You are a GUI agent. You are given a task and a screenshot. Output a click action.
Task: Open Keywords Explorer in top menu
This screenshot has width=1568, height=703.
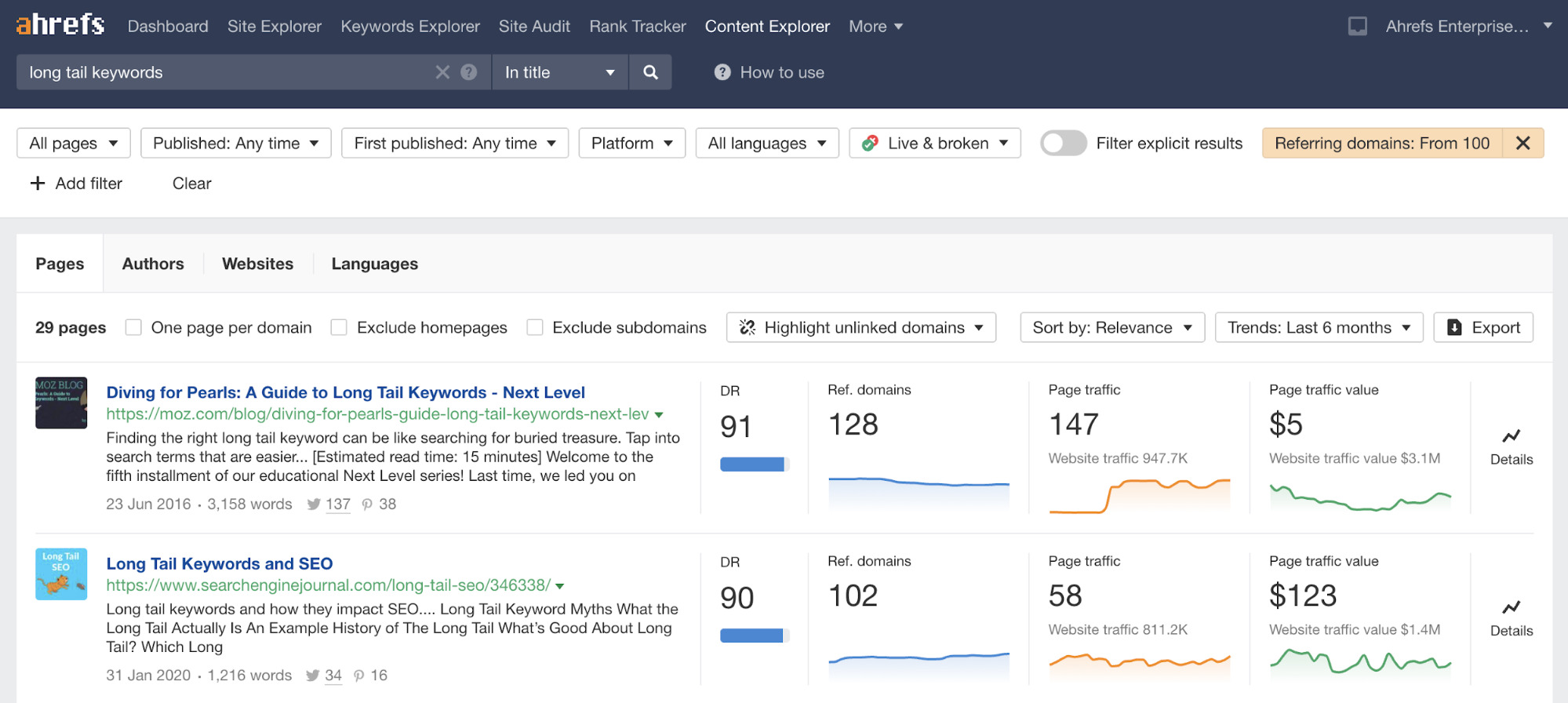click(409, 27)
